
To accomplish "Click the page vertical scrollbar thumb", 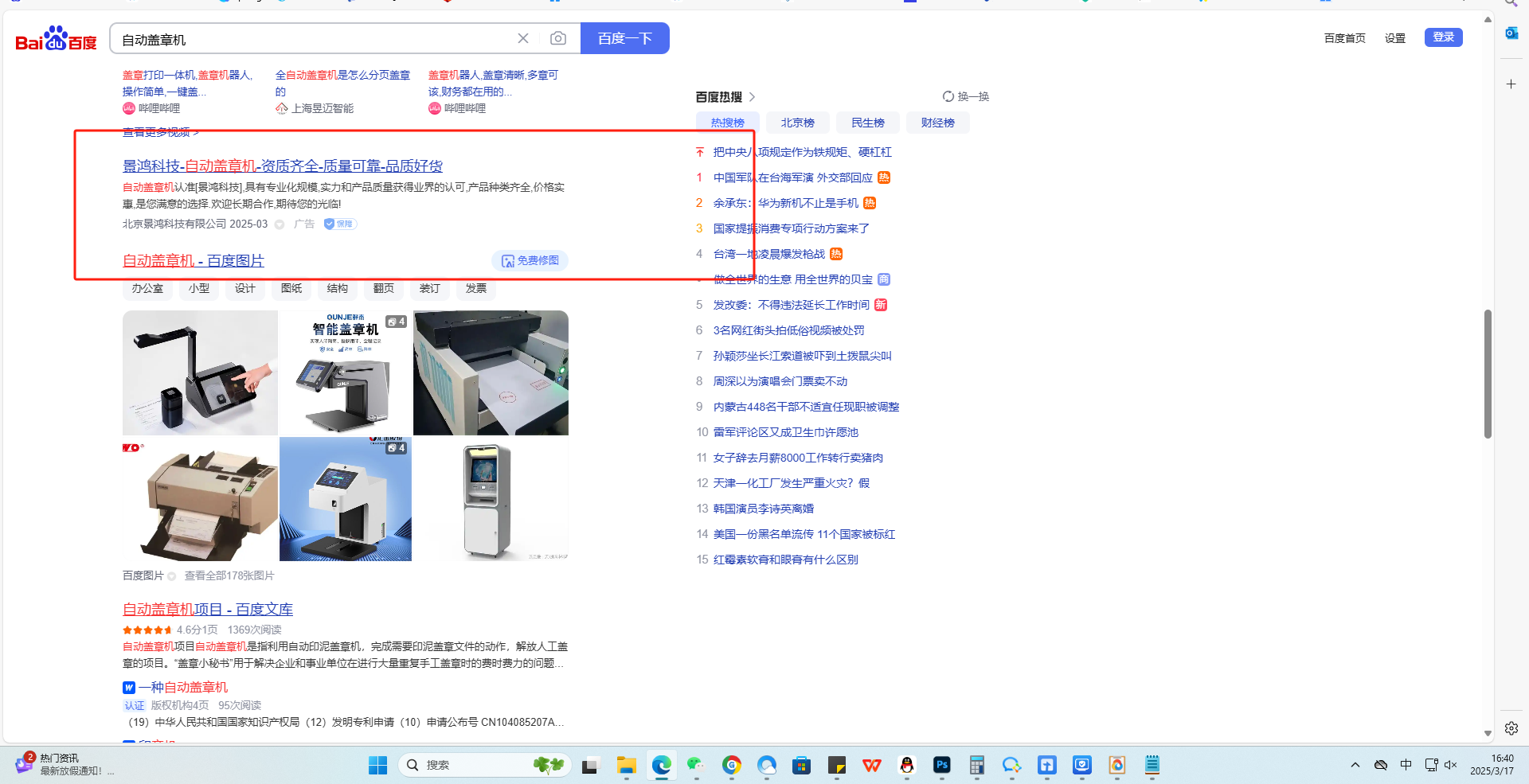I will click(x=1488, y=374).
